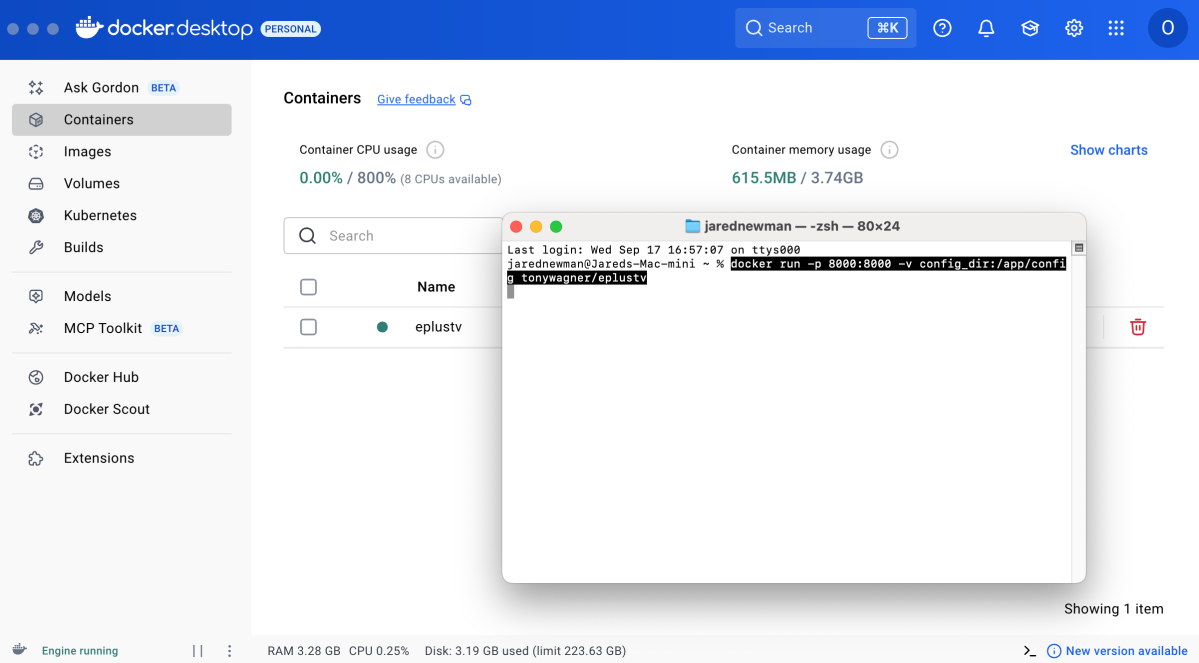Open Builds section
Screen dimensions: 1199x663
pyautogui.click(x=122, y=247)
